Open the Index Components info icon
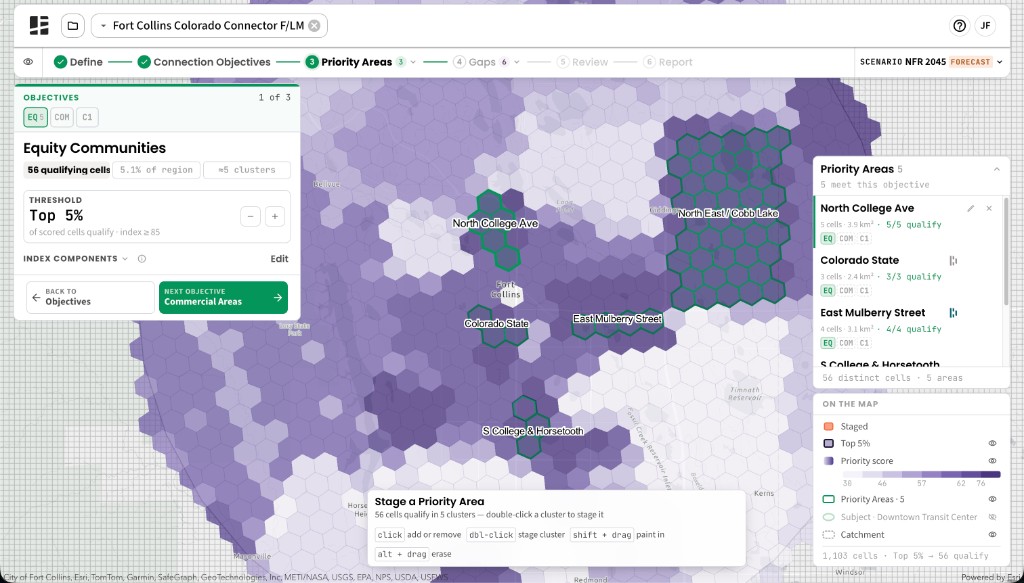Image resolution: width=1024 pixels, height=583 pixels. pos(142,259)
